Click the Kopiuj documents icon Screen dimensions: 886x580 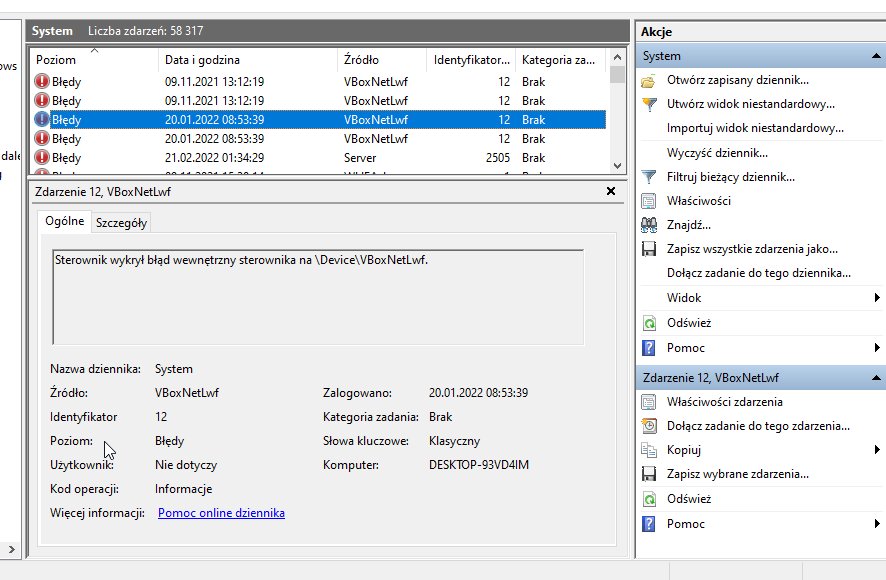click(x=649, y=451)
